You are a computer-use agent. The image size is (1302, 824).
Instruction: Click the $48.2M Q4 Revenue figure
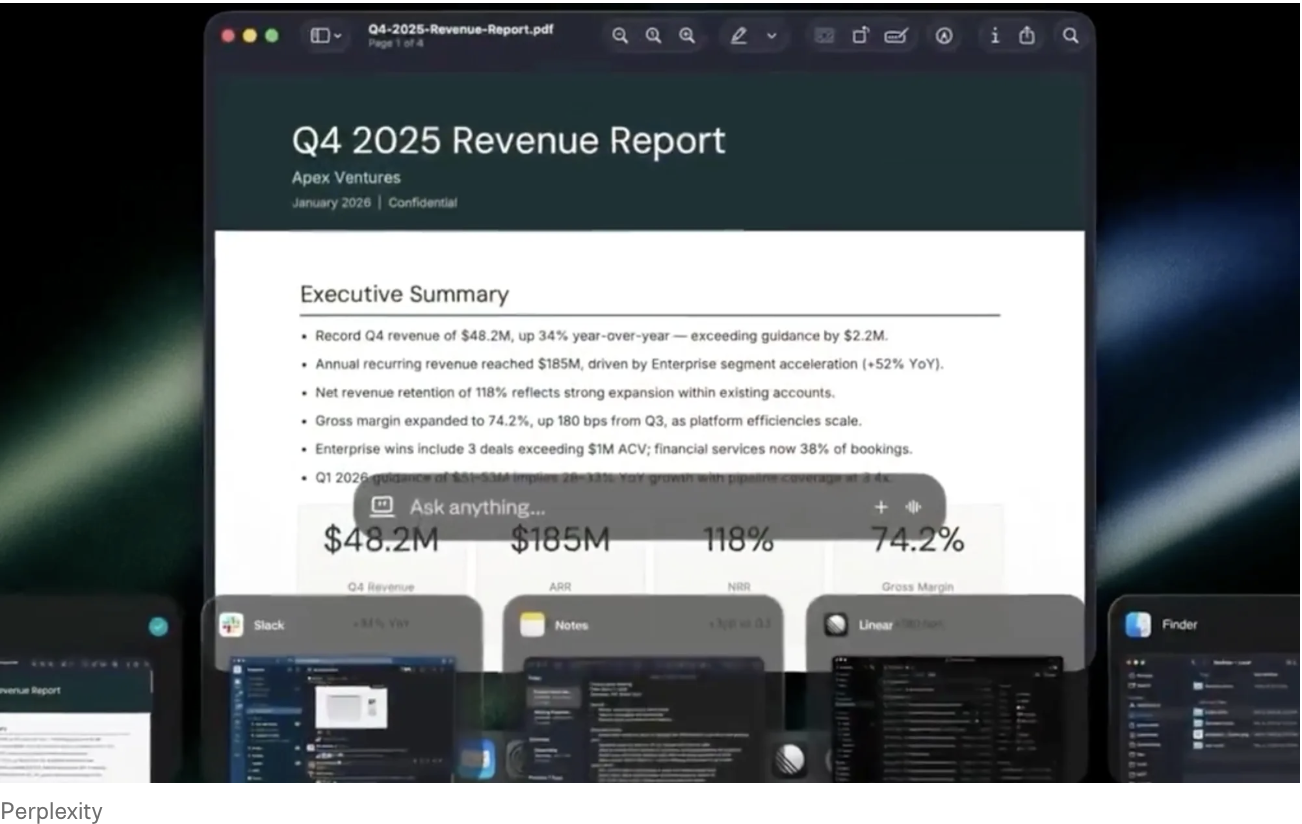point(381,541)
